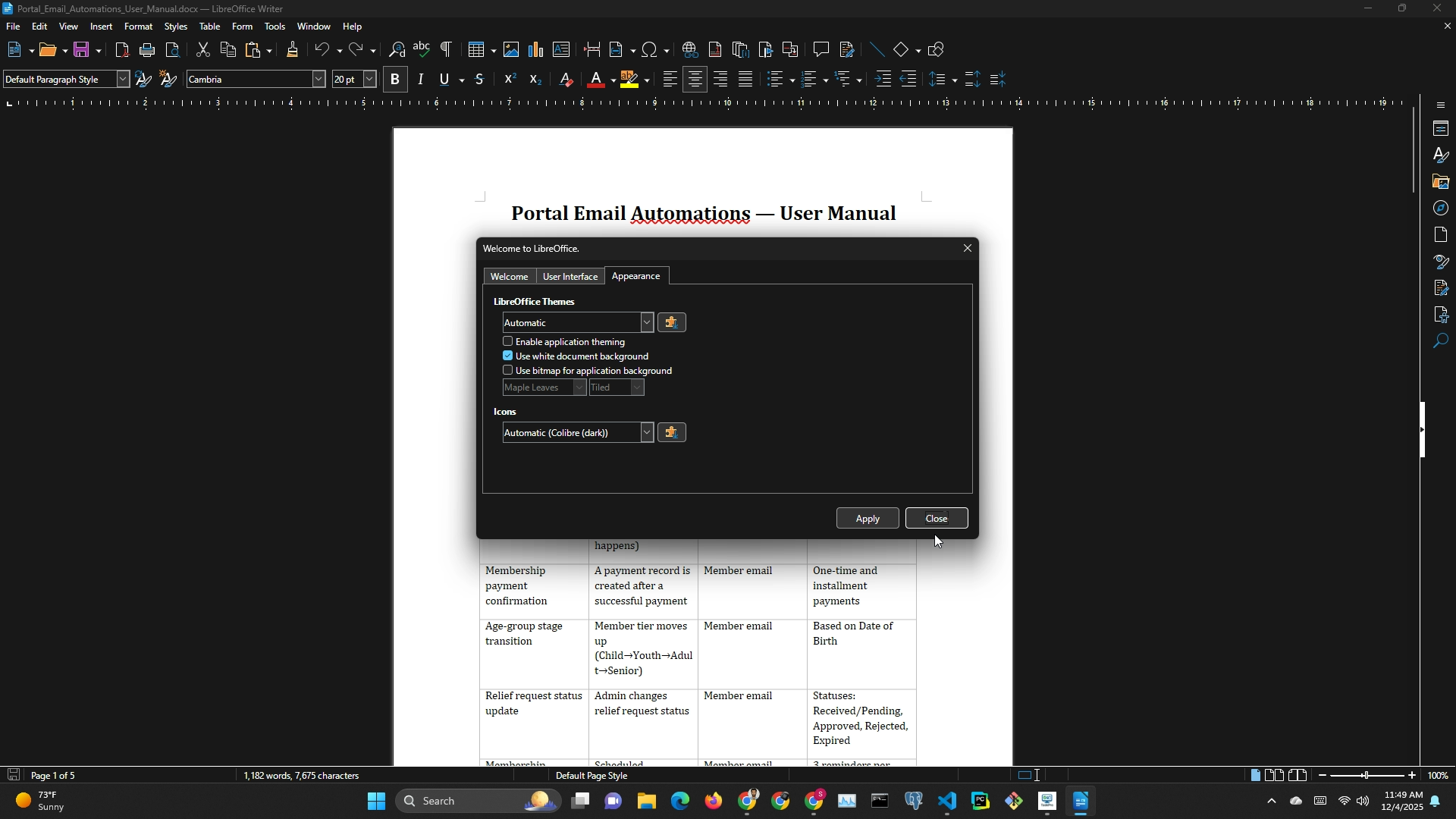Open the Icons theme dropdown

click(647, 433)
